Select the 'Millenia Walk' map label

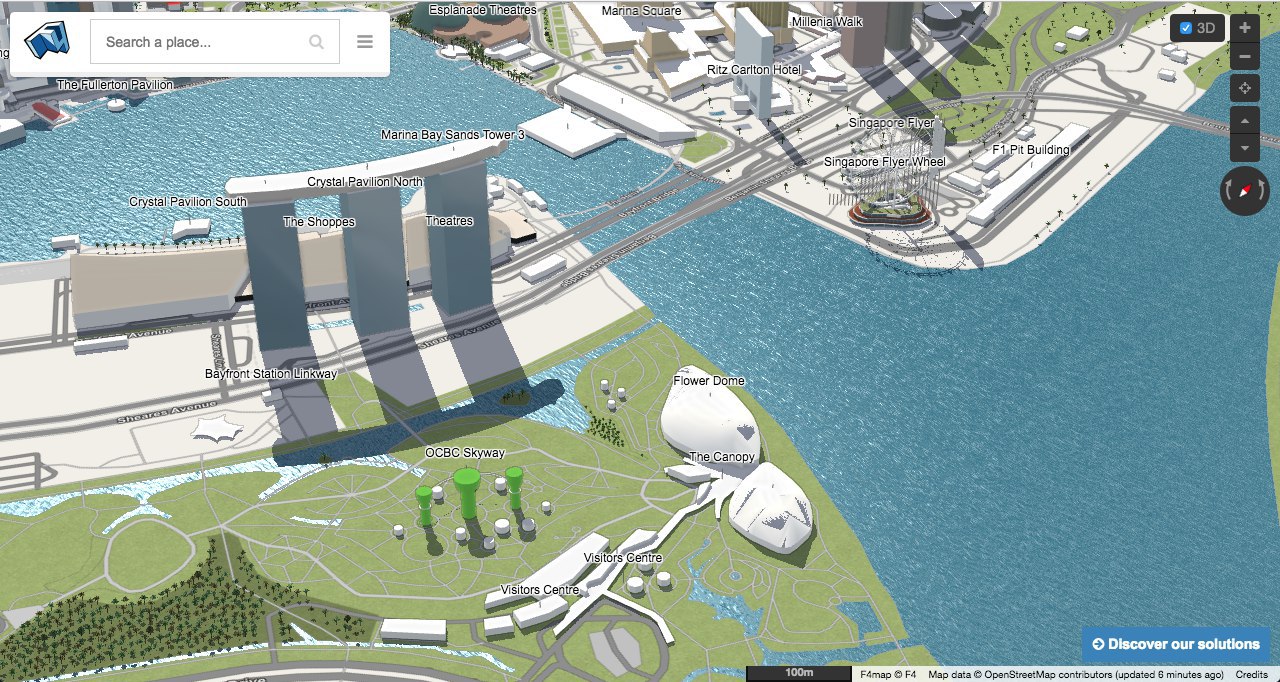click(826, 21)
